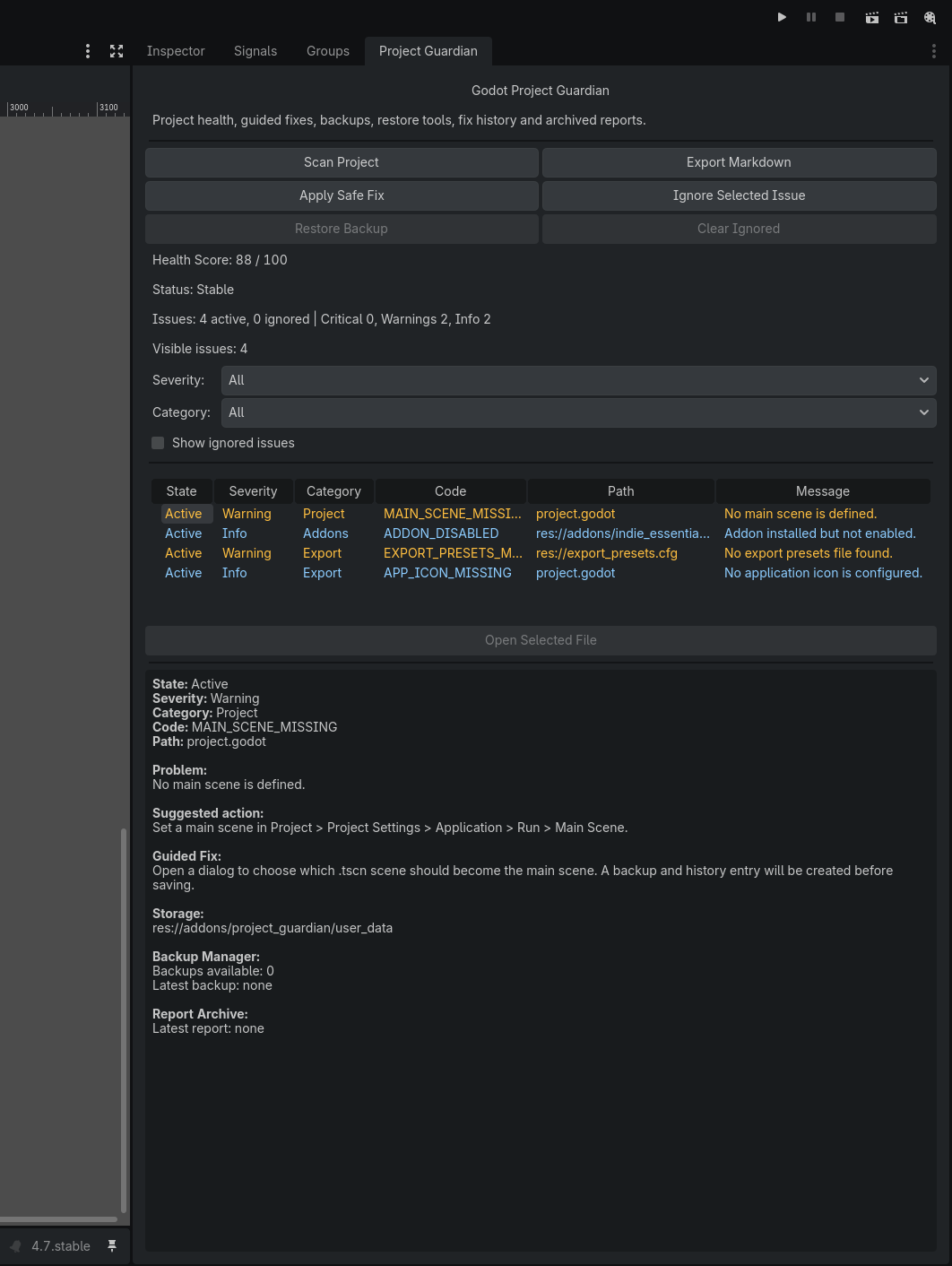Click Clear Ignored button
Viewport: 952px width, 1266px height.
[x=739, y=229]
